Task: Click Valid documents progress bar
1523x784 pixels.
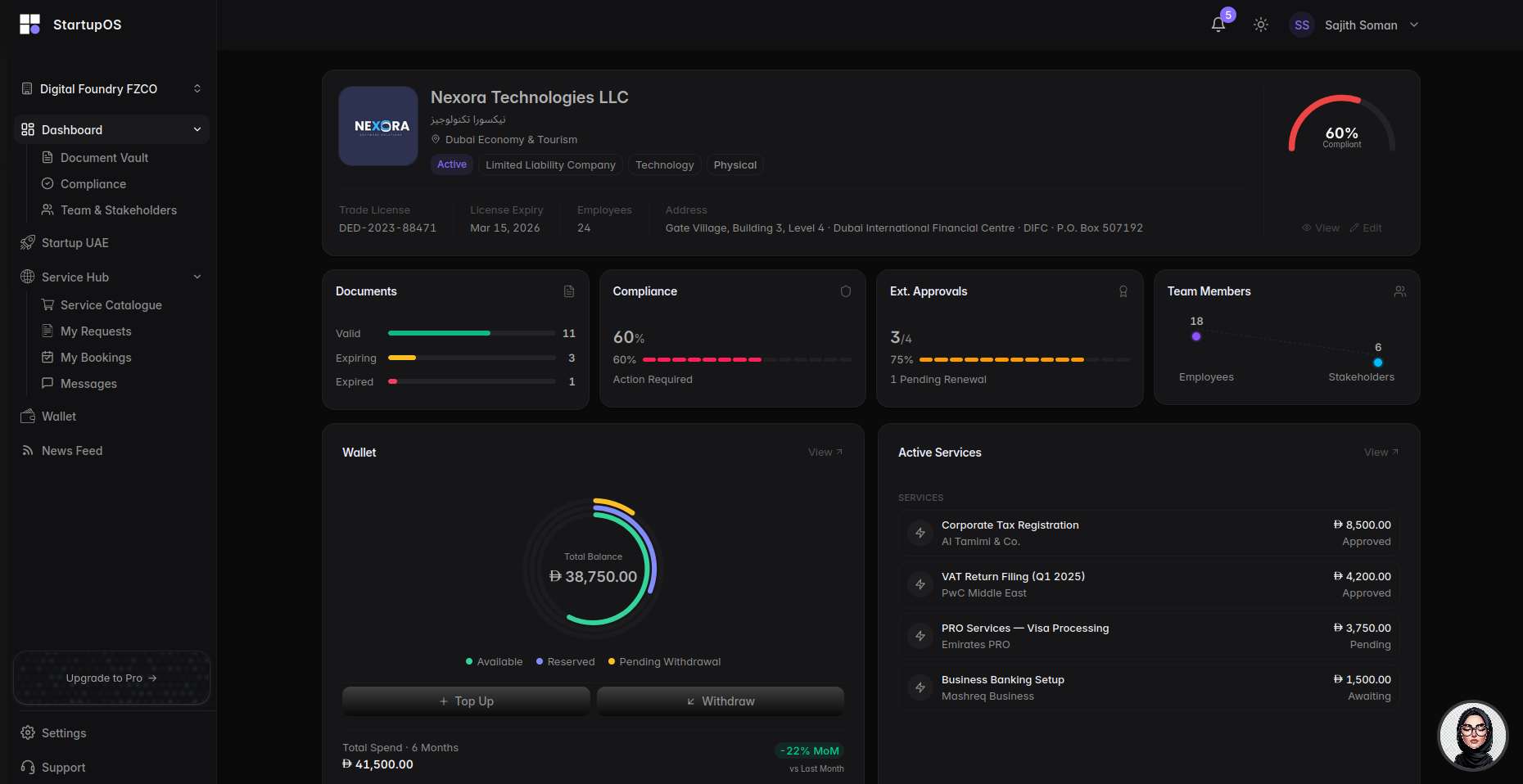Action: [x=472, y=333]
